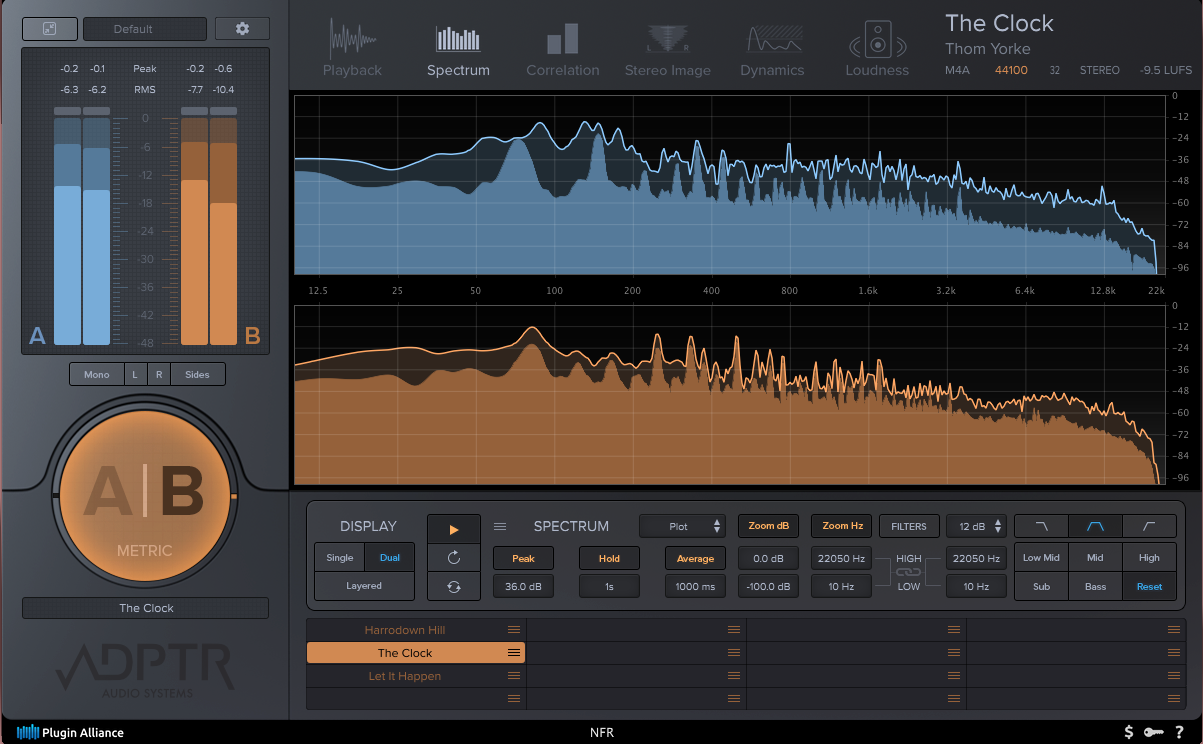Image resolution: width=1203 pixels, height=744 pixels.
Task: Click the window resize icon beside Default
Action: point(49,29)
